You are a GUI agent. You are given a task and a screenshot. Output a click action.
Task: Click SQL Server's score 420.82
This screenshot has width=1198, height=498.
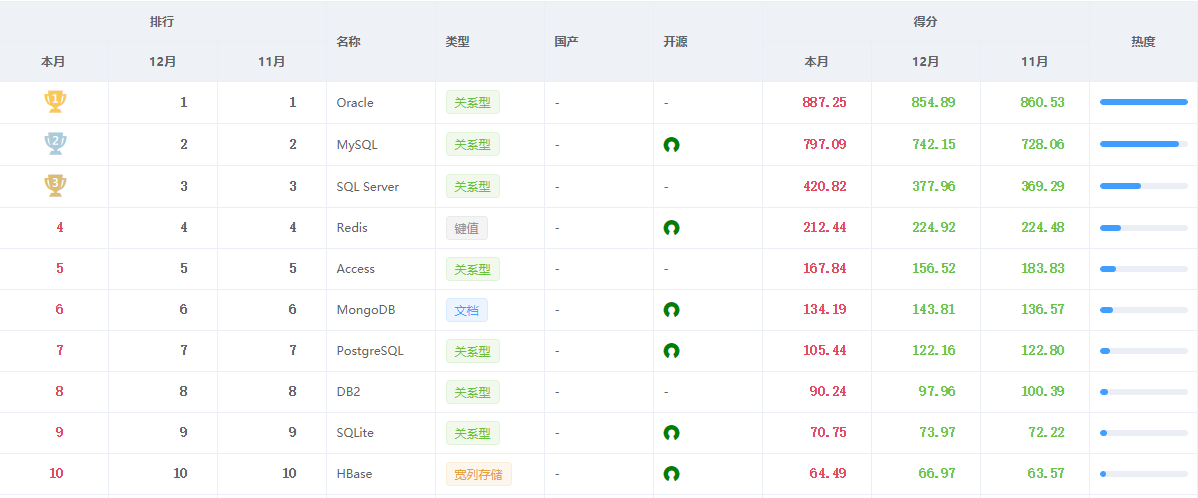[x=824, y=186]
